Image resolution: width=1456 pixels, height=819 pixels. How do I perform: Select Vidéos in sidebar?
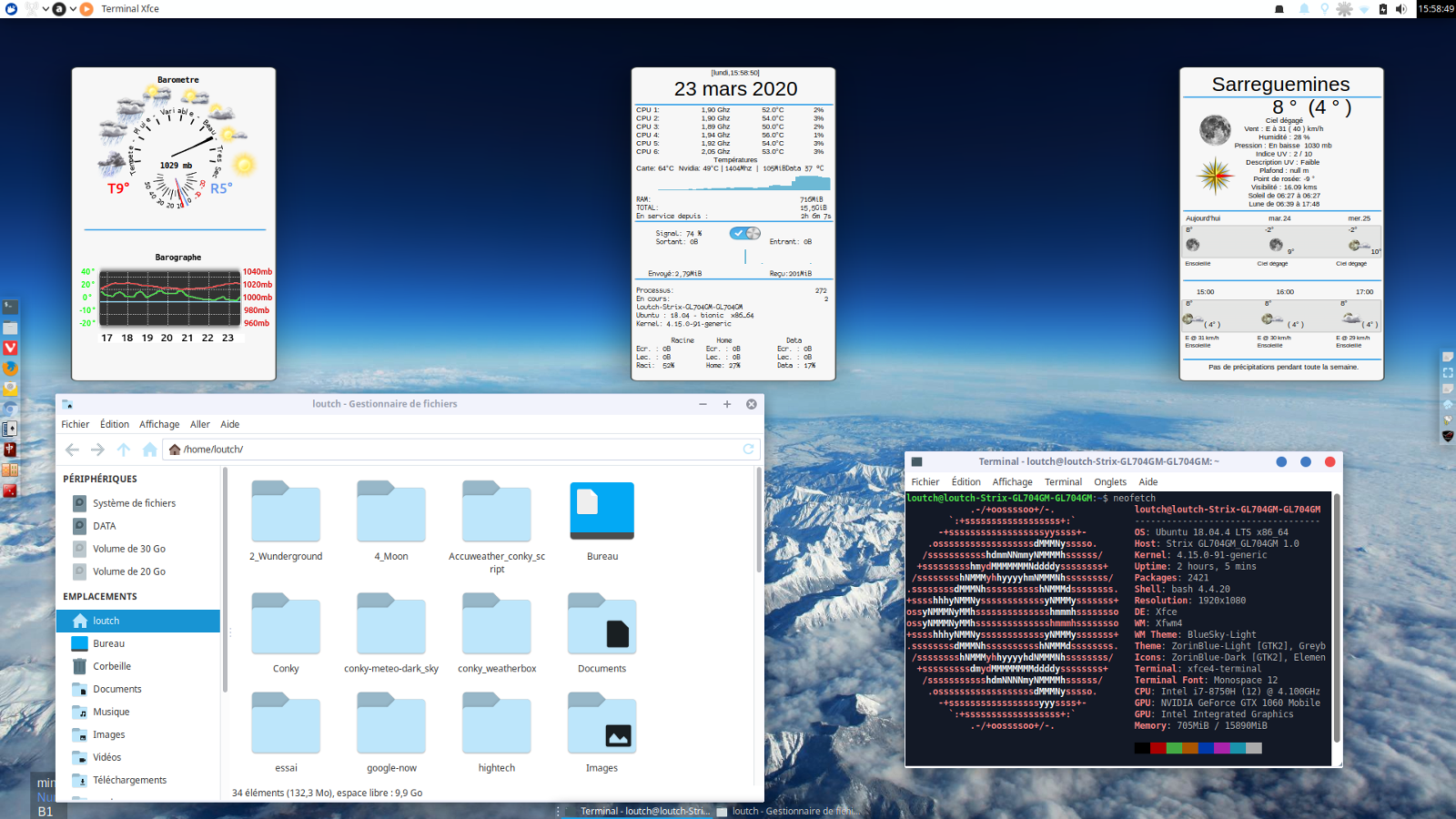point(138,757)
